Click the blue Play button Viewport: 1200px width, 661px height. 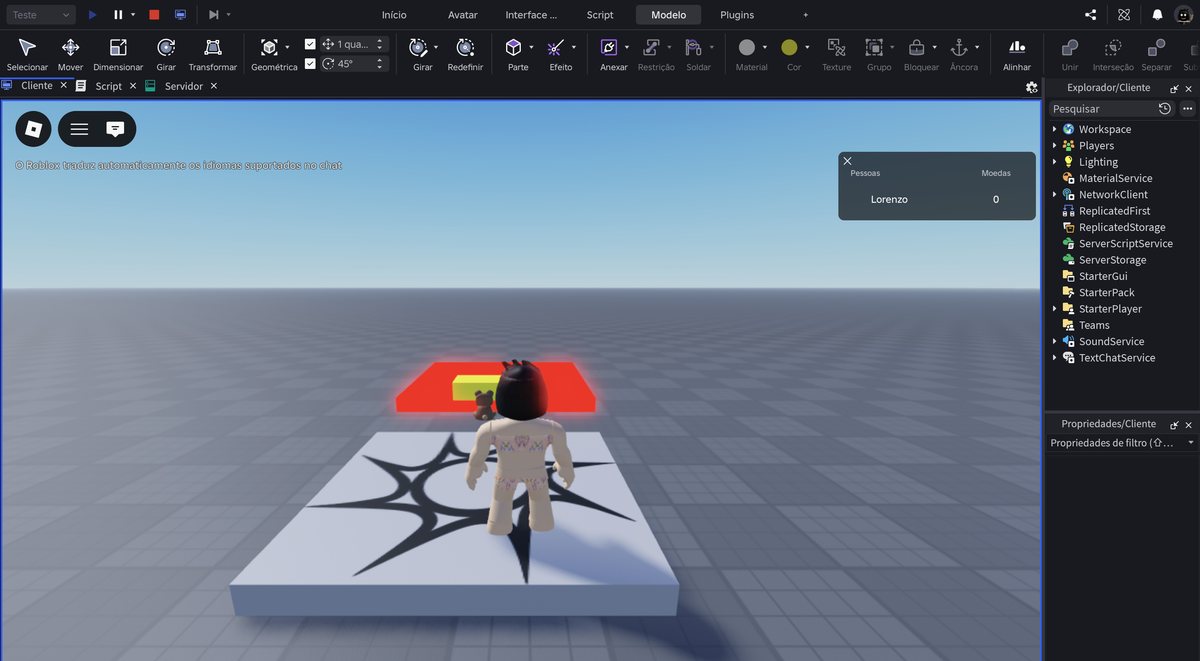tap(92, 15)
